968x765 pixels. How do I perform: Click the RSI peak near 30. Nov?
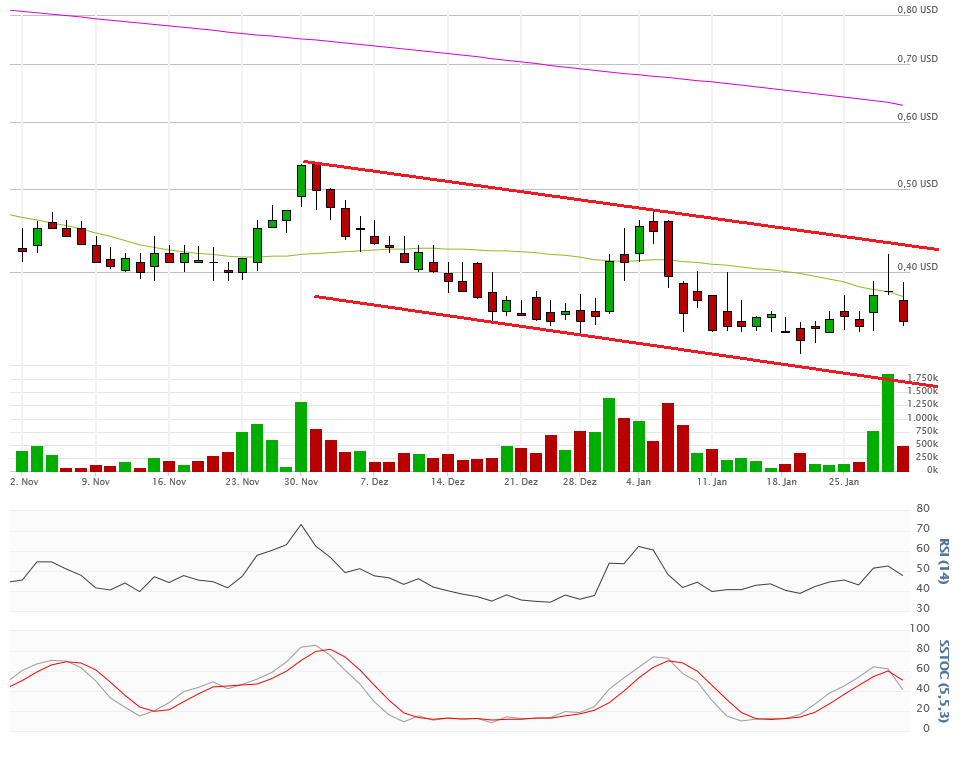tap(301, 525)
